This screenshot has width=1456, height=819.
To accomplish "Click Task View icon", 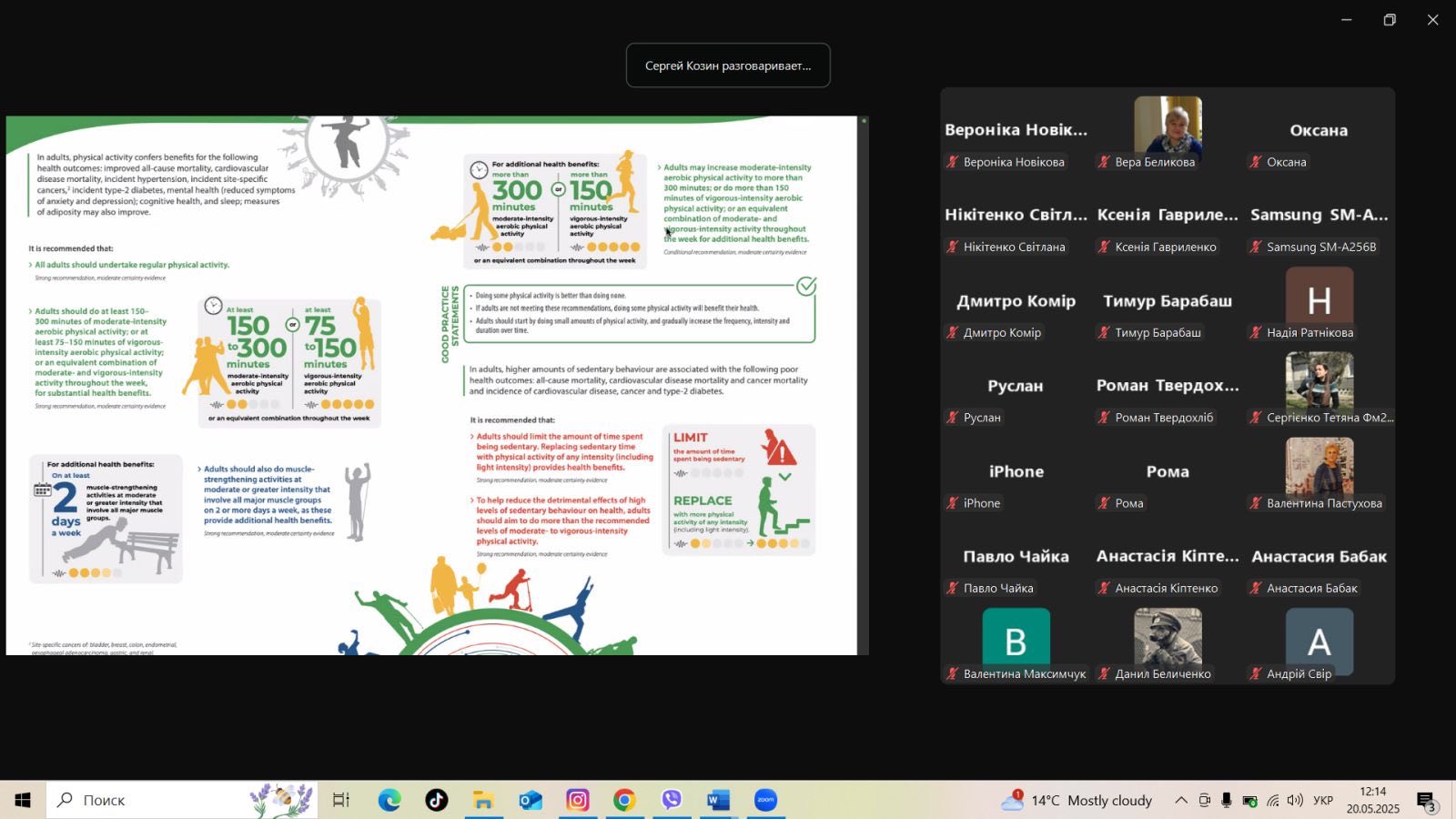I will click(341, 800).
